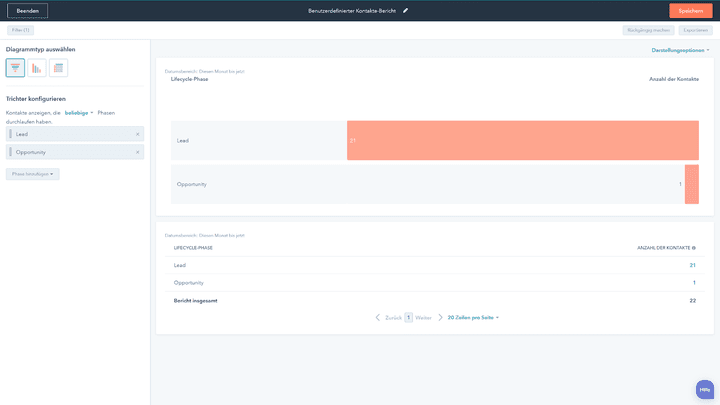Change the '20 Zeilen pro Seite' setting
This screenshot has width=720, height=405.
pyautogui.click(x=473, y=317)
